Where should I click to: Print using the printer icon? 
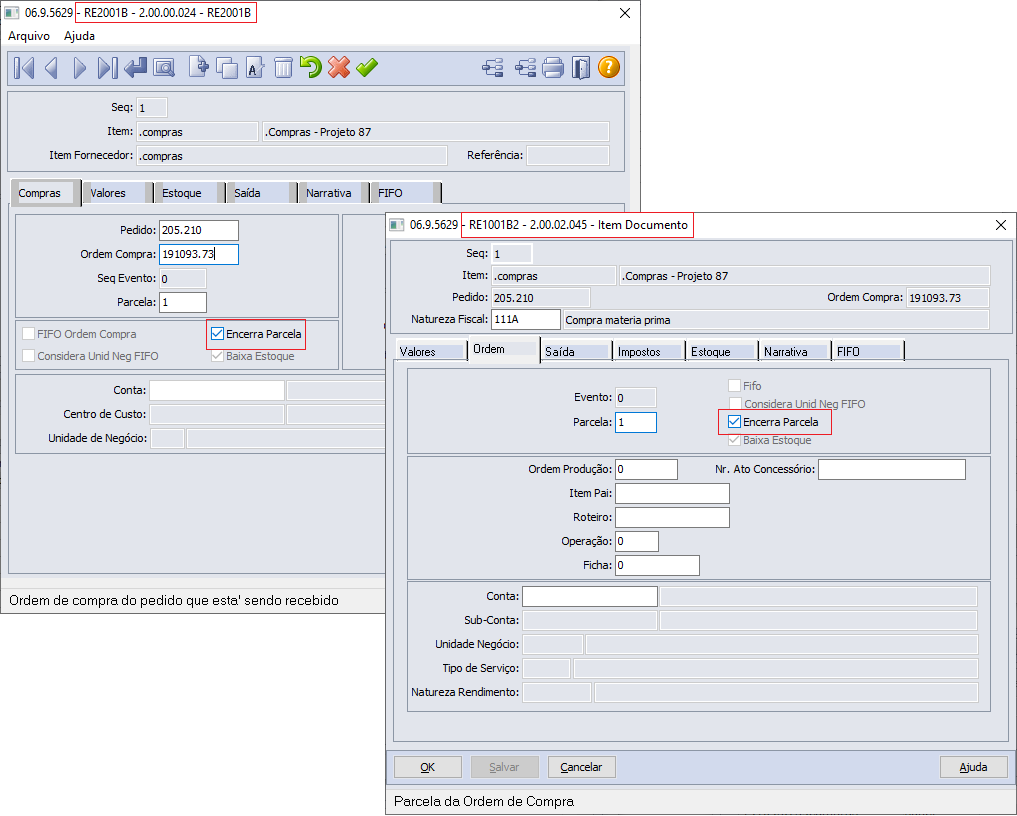[x=553, y=67]
